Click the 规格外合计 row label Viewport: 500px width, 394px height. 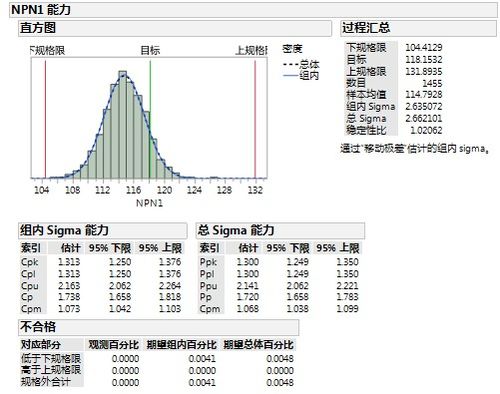tap(46, 382)
